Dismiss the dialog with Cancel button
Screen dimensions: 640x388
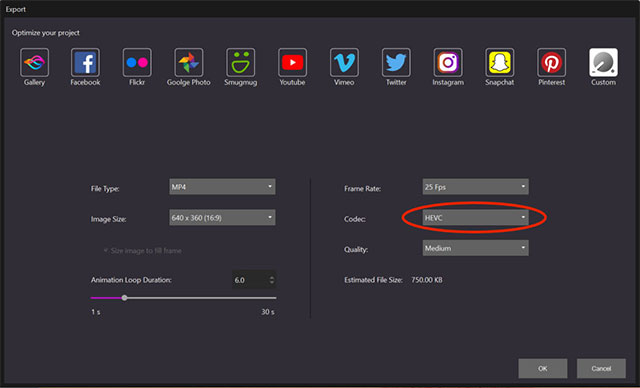pyautogui.click(x=601, y=368)
